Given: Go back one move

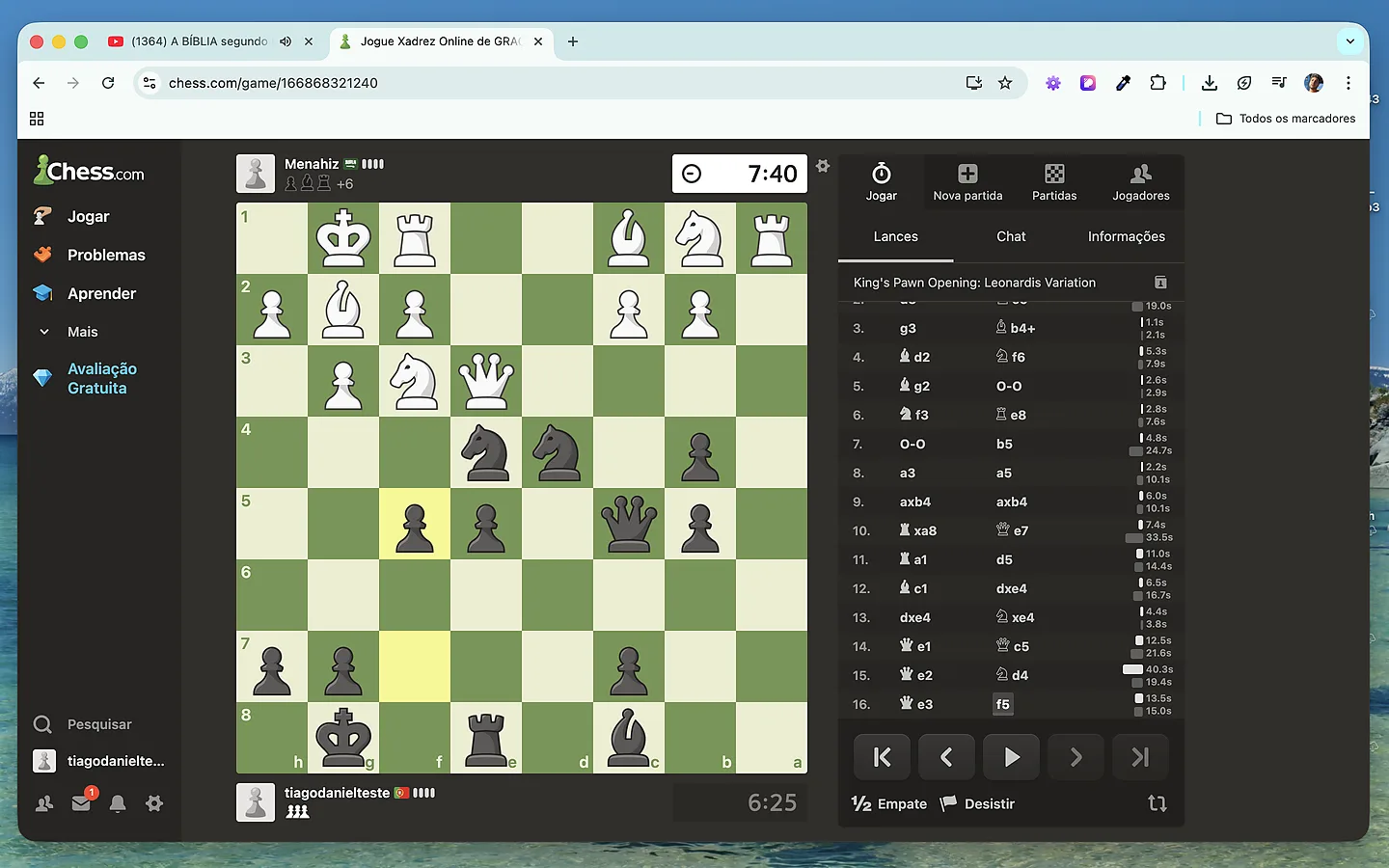Looking at the screenshot, I should [946, 757].
